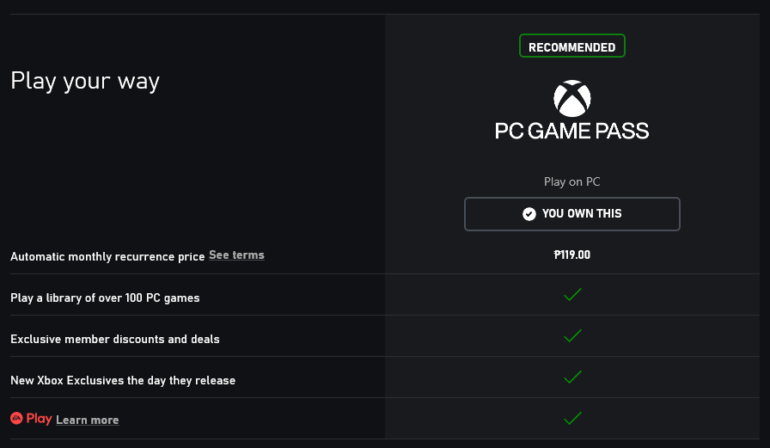Click the ₱119.00 monthly price
Viewport: 770px width, 448px height.
pyautogui.click(x=572, y=255)
